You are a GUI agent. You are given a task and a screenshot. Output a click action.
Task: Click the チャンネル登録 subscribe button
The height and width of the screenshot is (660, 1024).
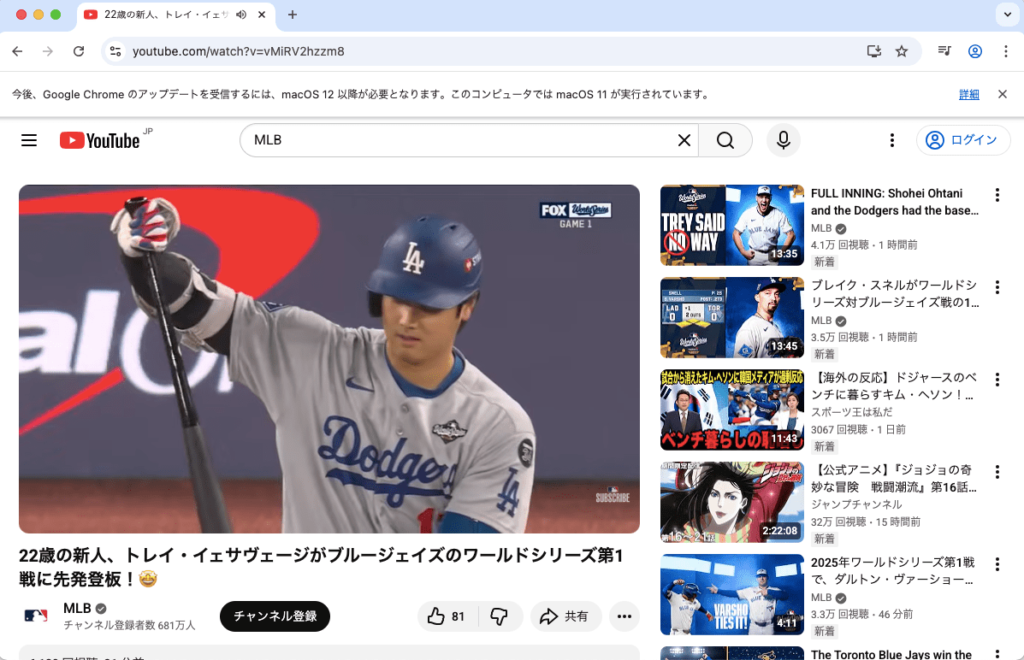275,616
